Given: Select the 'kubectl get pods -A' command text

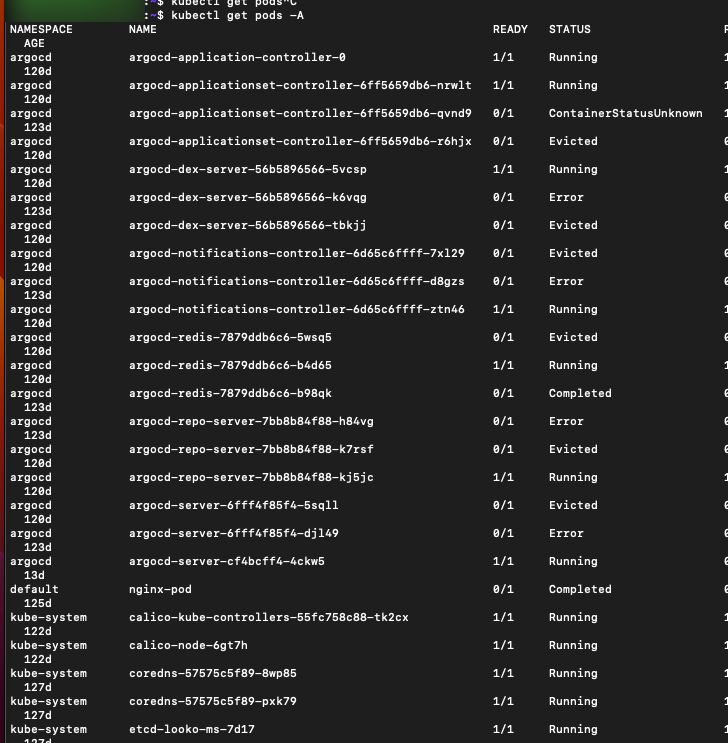Looking at the screenshot, I should click(237, 16).
